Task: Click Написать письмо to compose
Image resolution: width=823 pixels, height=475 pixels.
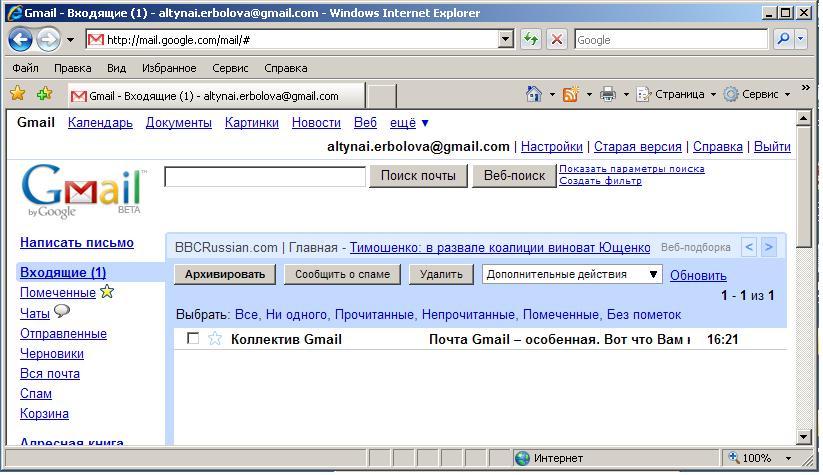Action: point(77,243)
